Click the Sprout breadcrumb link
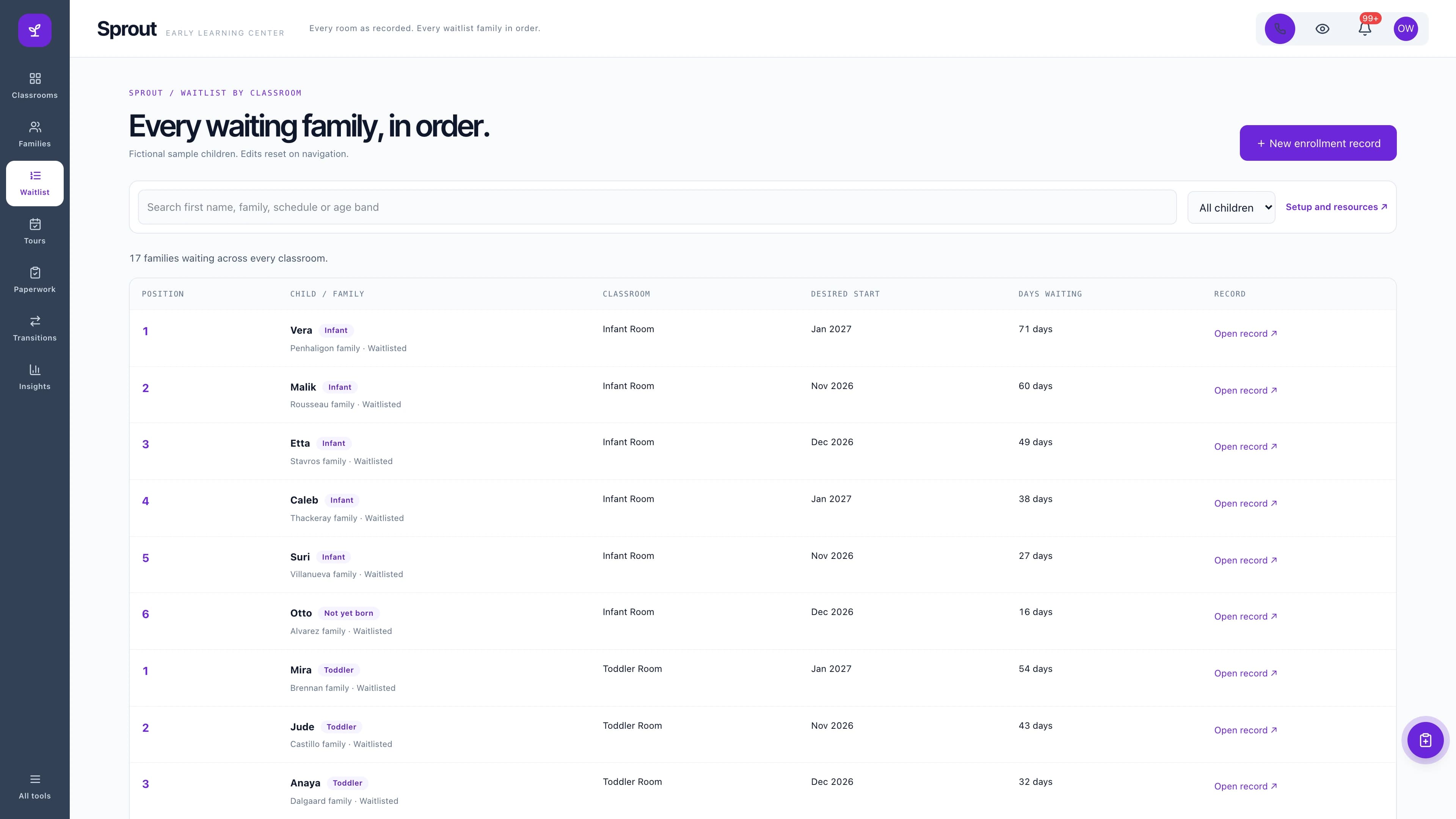 146,93
